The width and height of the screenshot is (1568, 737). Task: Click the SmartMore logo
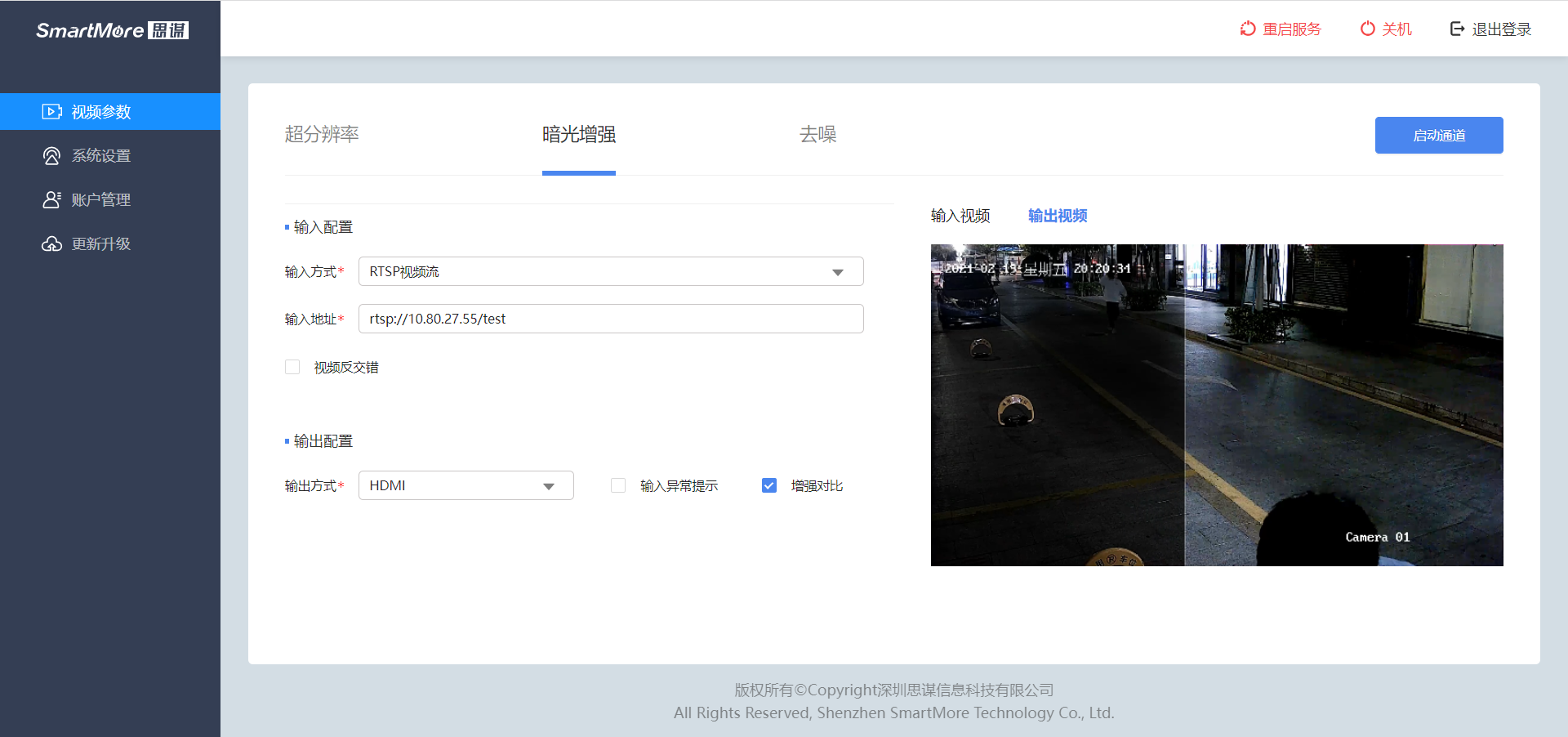112,30
